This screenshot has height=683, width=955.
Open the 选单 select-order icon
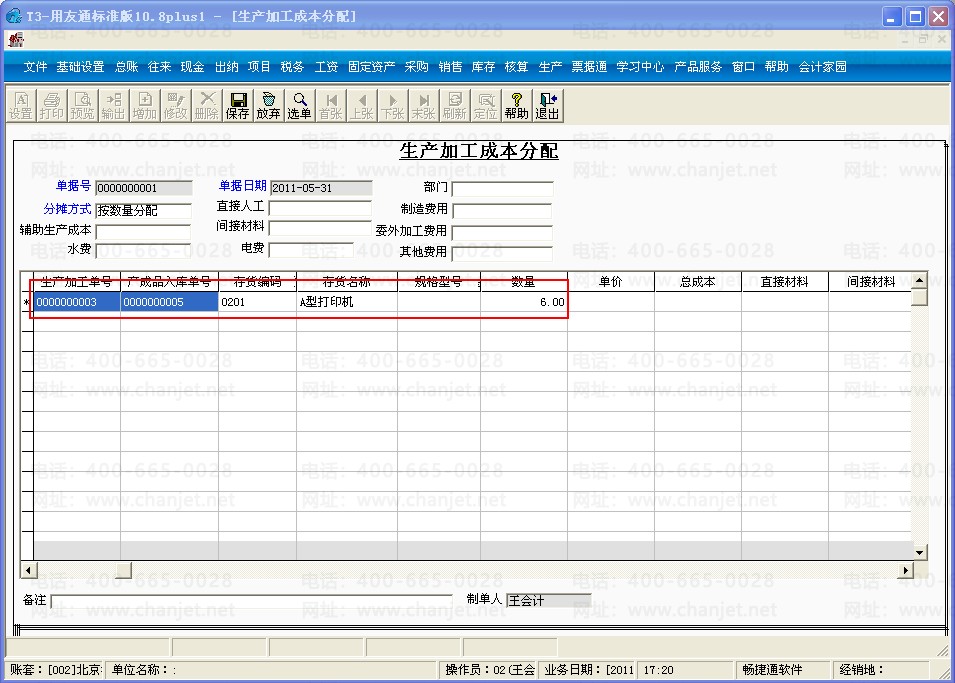coord(300,106)
